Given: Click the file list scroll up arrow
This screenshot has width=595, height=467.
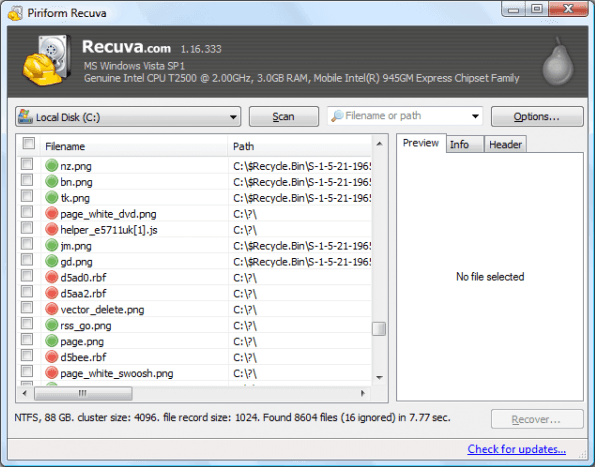Looking at the screenshot, I should (379, 144).
